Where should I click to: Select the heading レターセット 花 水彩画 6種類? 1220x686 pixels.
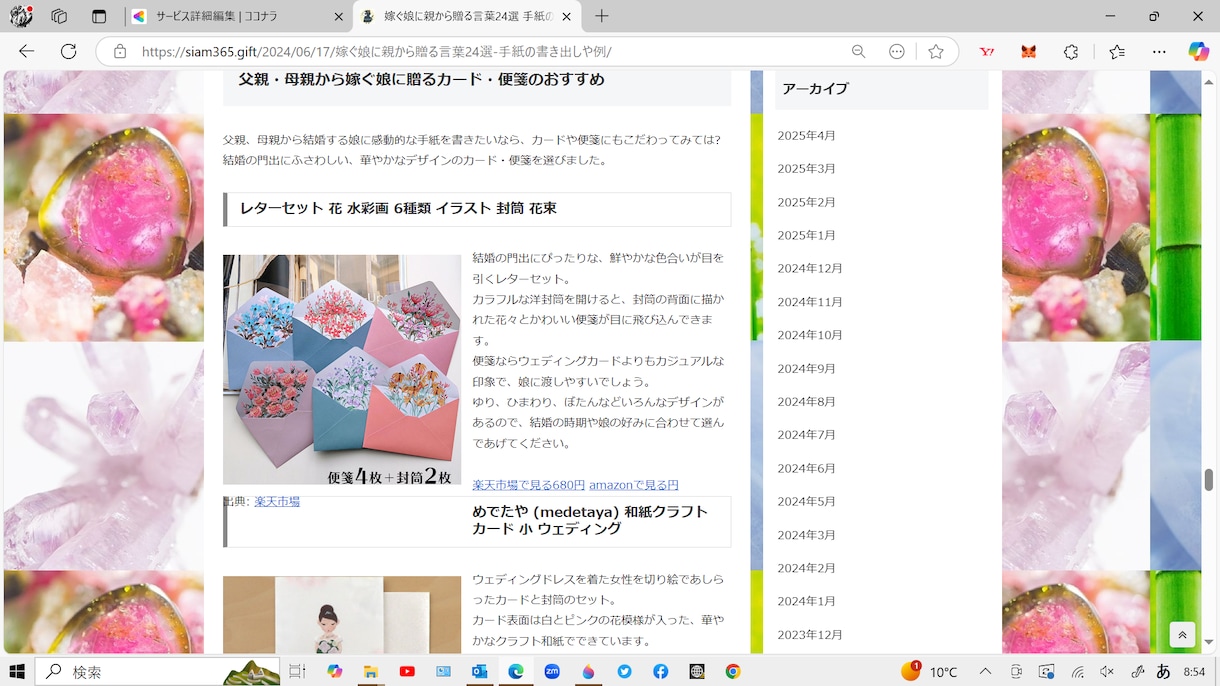point(398,208)
